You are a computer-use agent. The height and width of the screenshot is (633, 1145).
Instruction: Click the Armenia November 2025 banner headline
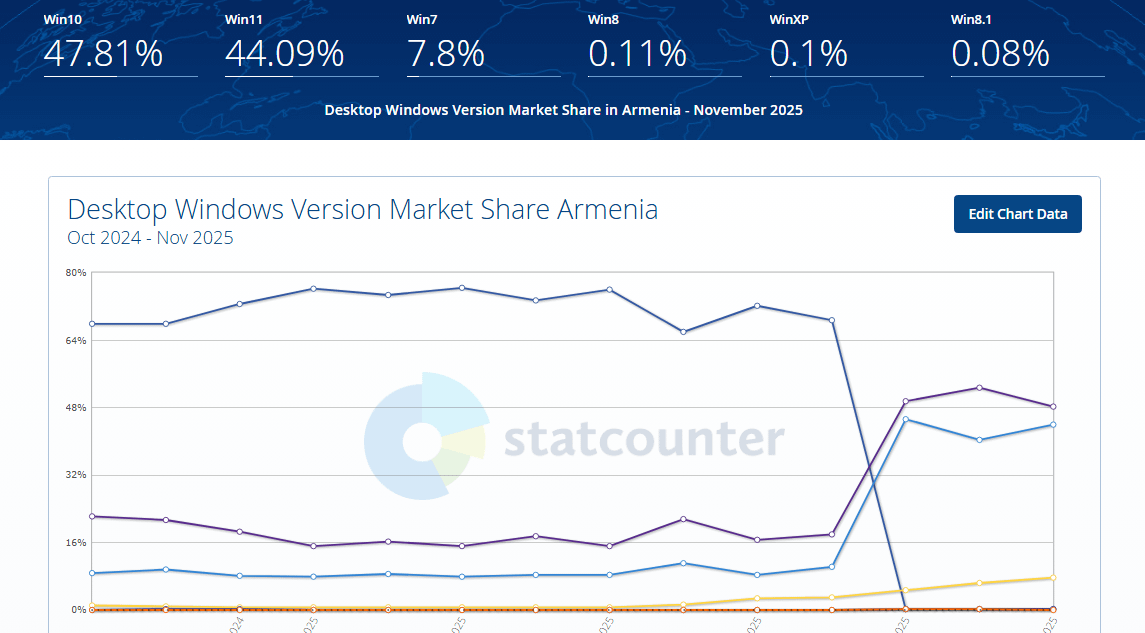pyautogui.click(x=563, y=110)
